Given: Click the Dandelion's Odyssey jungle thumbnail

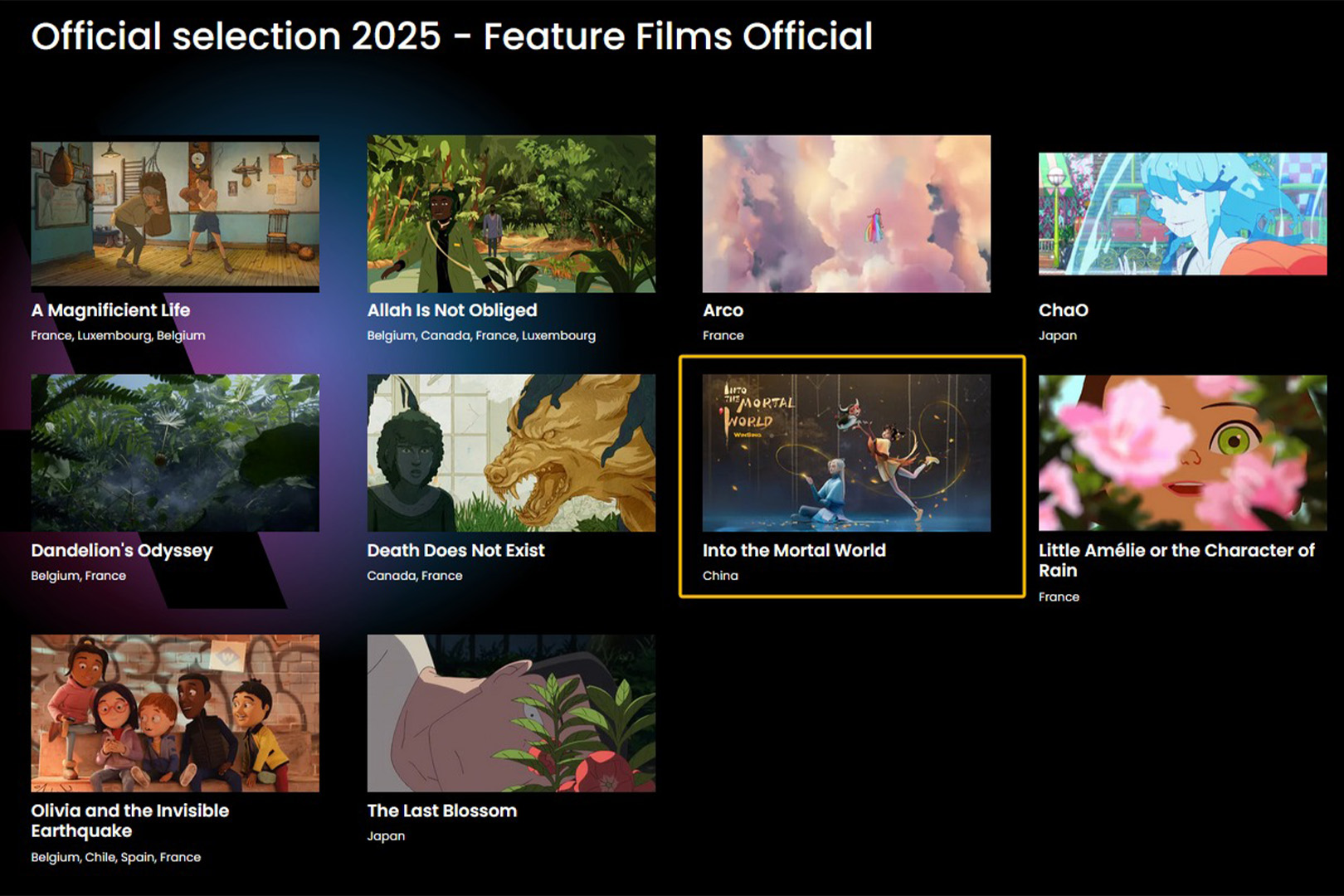Looking at the screenshot, I should pos(174,452).
